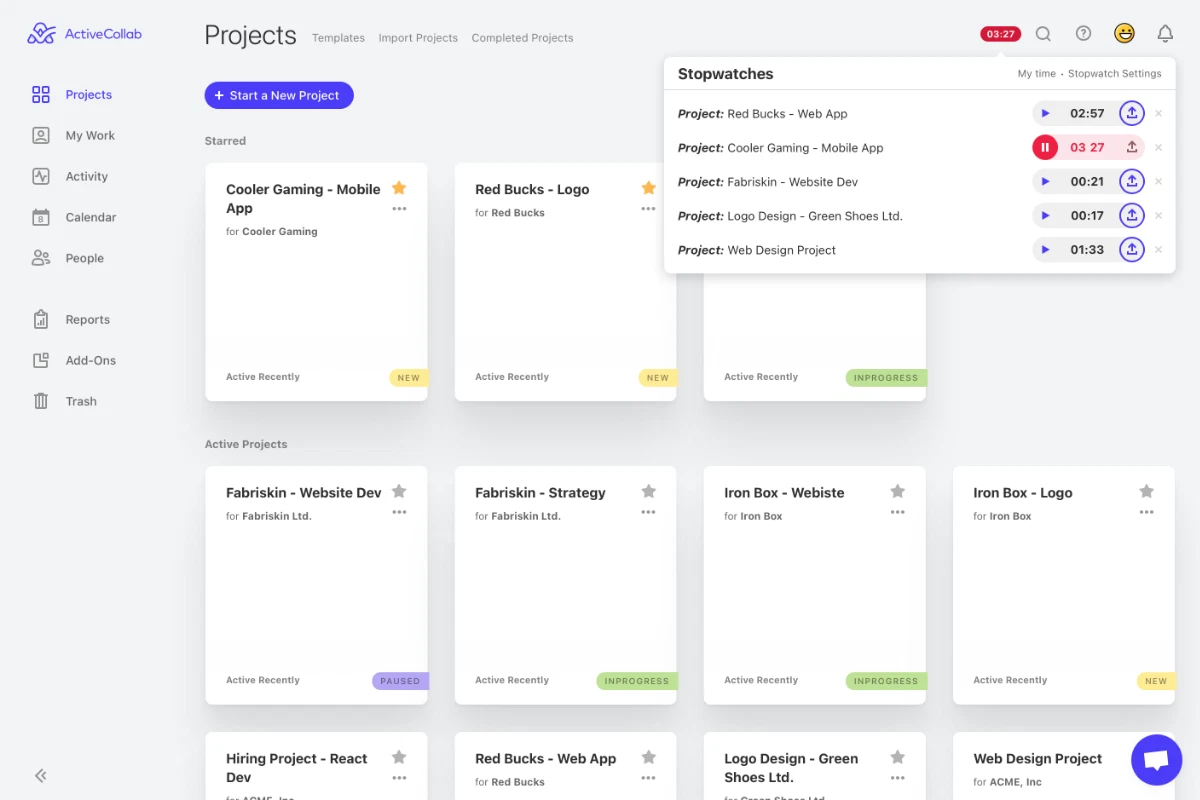Screen dimensions: 1200x800
Task: Open the help question mark icon
Action: pyautogui.click(x=1083, y=33)
